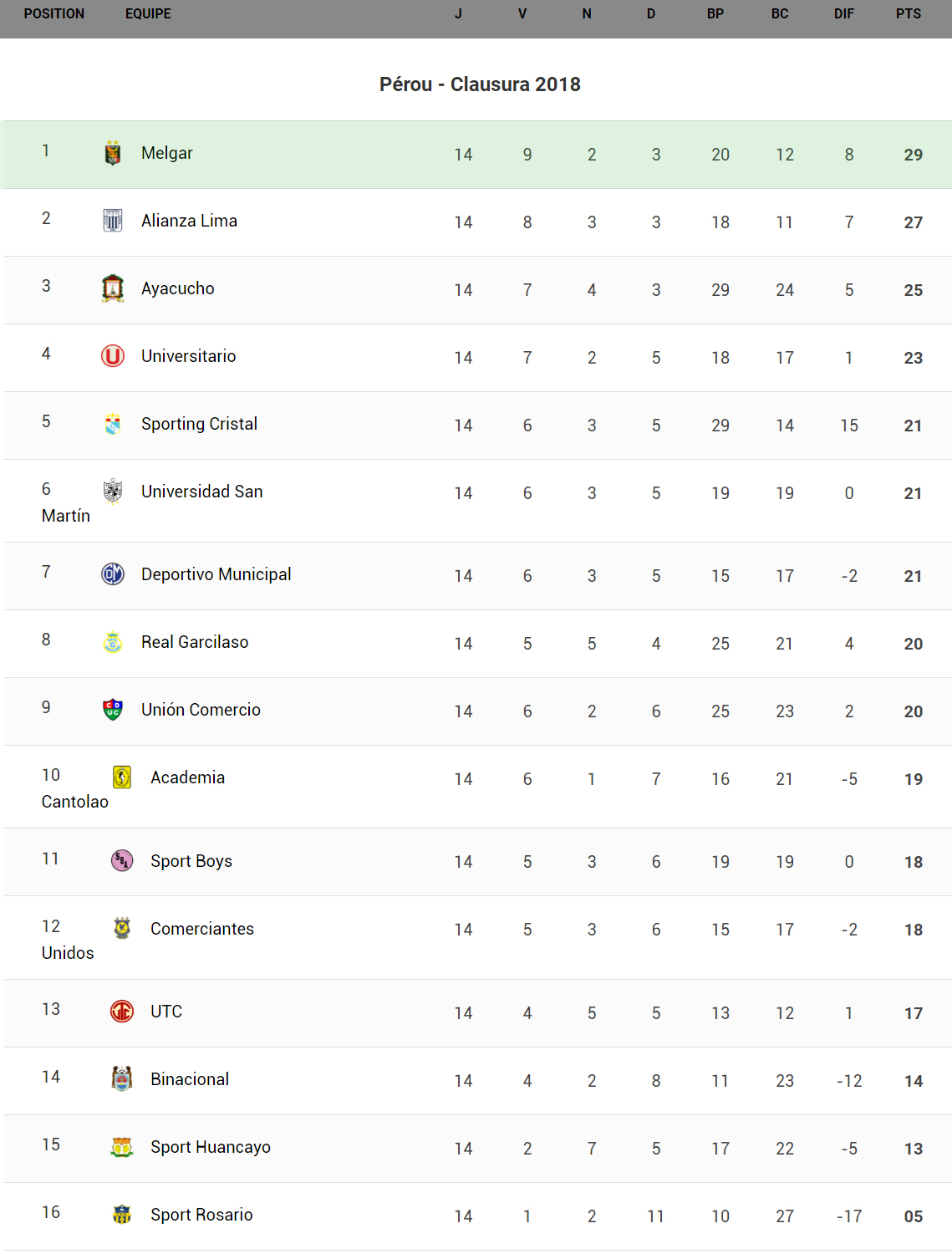
Task: Click the EQUIPE column header
Action: pos(148,14)
